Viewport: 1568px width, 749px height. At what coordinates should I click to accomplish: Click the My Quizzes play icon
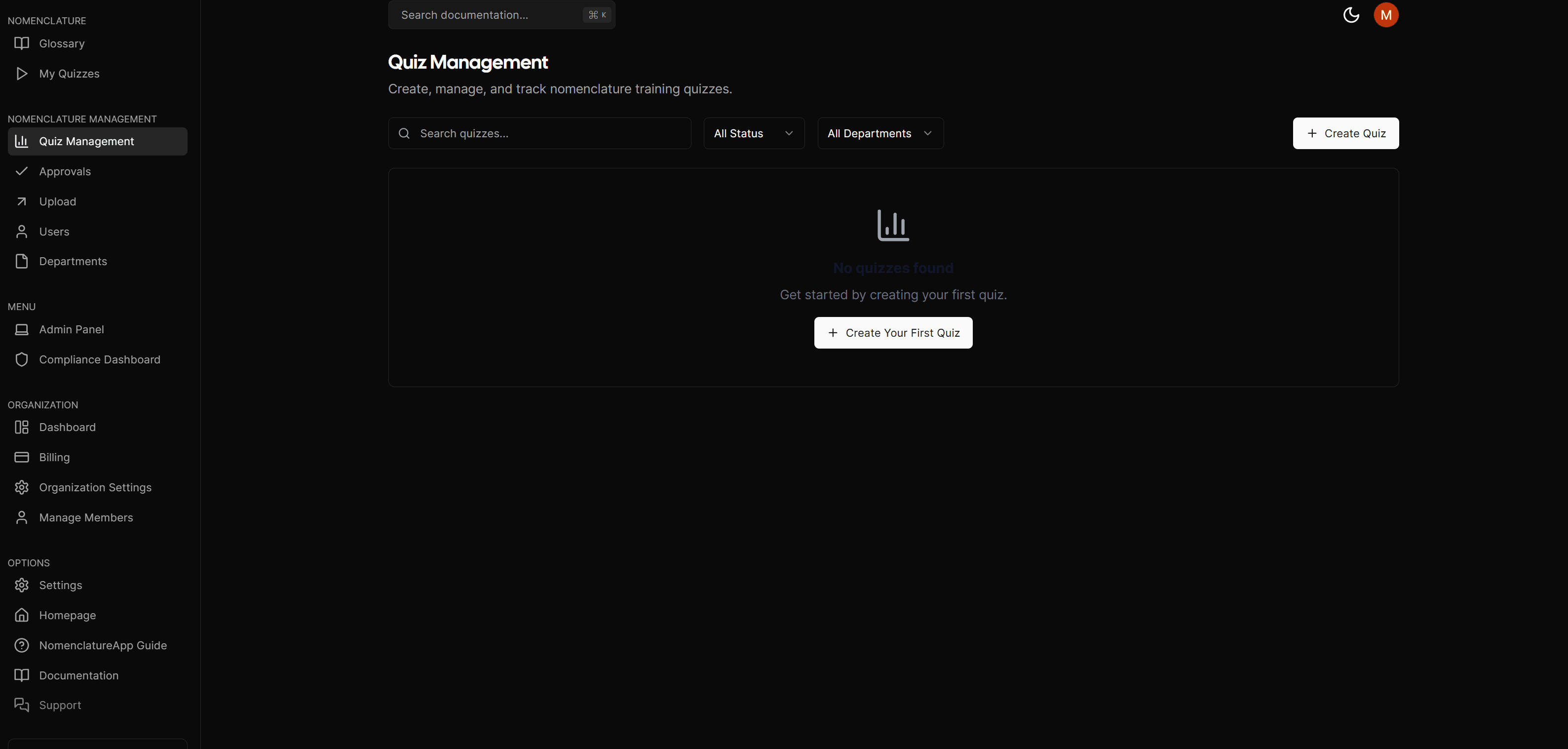(22, 73)
